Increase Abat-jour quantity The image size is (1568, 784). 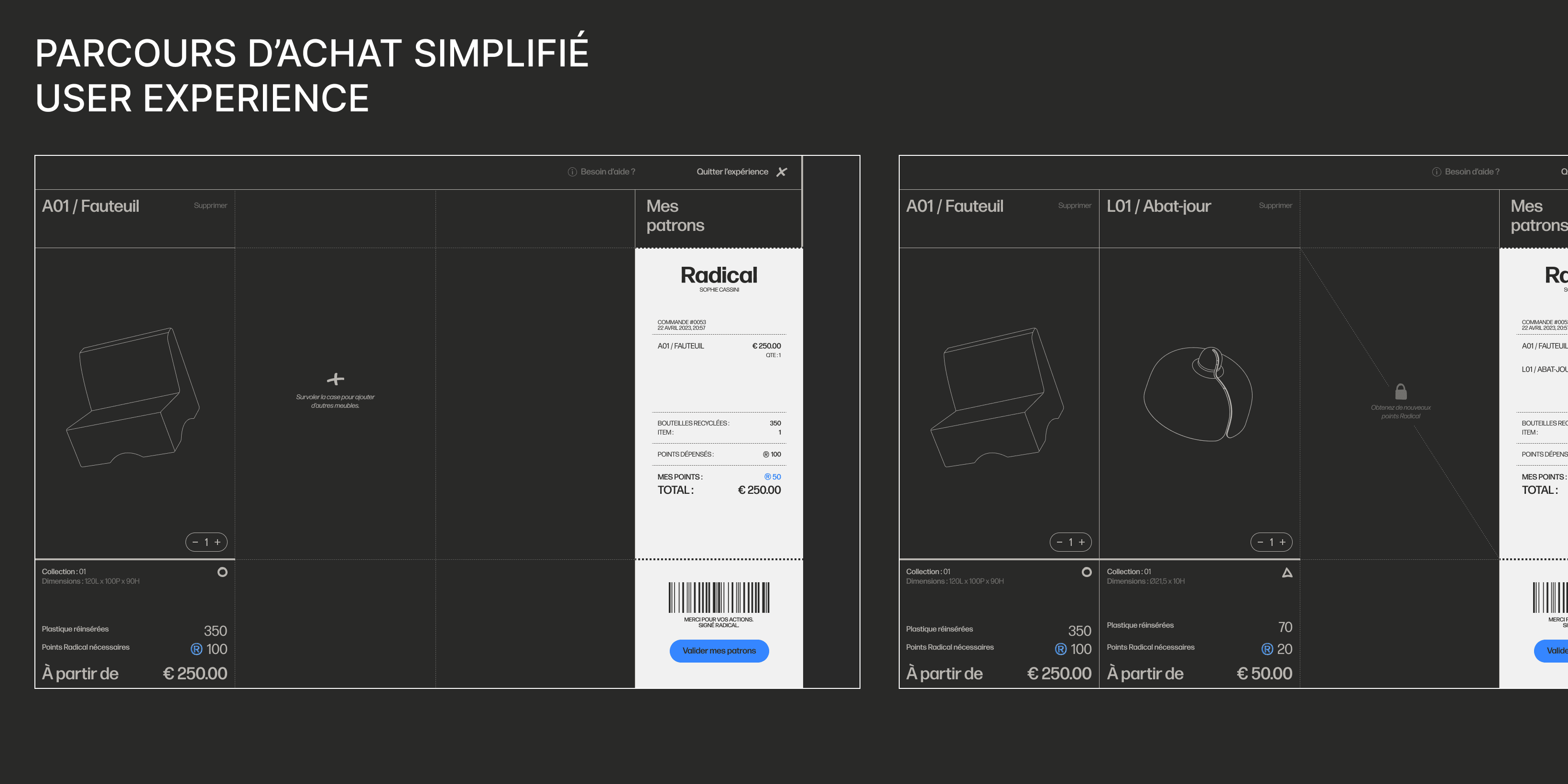[x=1283, y=543]
